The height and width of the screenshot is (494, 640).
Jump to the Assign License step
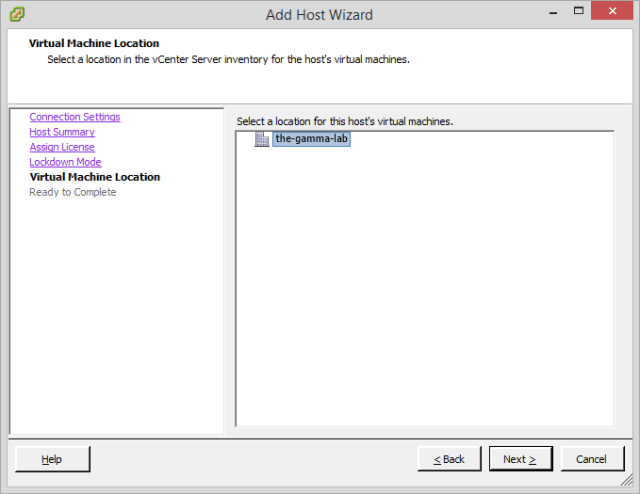pyautogui.click(x=62, y=147)
